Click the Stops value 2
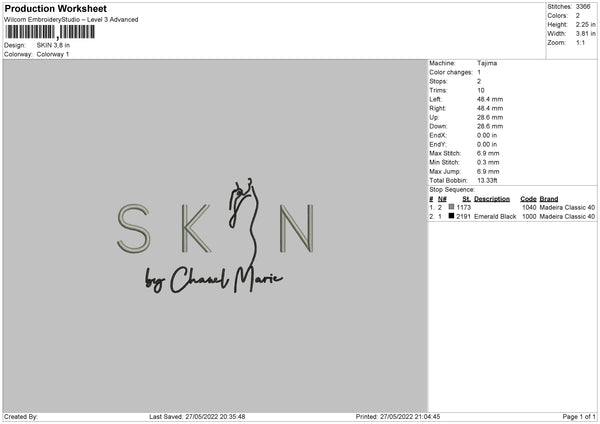The width and height of the screenshot is (600, 424). 479,81
